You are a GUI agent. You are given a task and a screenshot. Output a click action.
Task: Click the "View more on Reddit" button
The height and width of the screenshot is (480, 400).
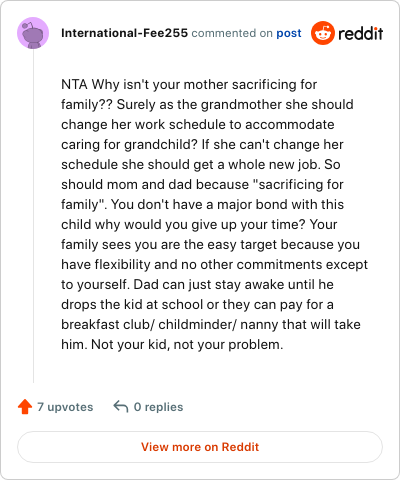click(200, 447)
